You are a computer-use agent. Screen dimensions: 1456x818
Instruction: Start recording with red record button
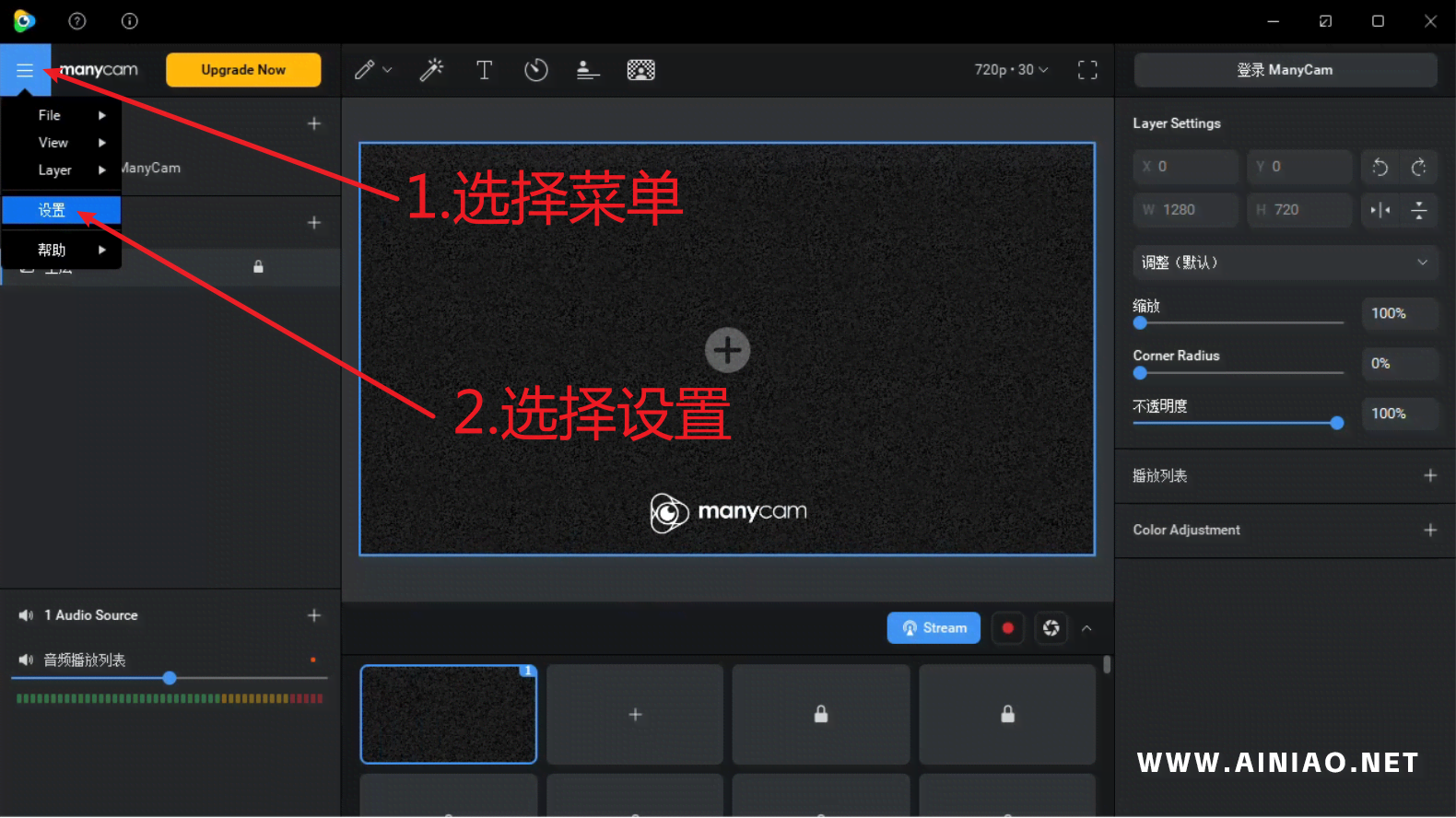(x=1008, y=628)
